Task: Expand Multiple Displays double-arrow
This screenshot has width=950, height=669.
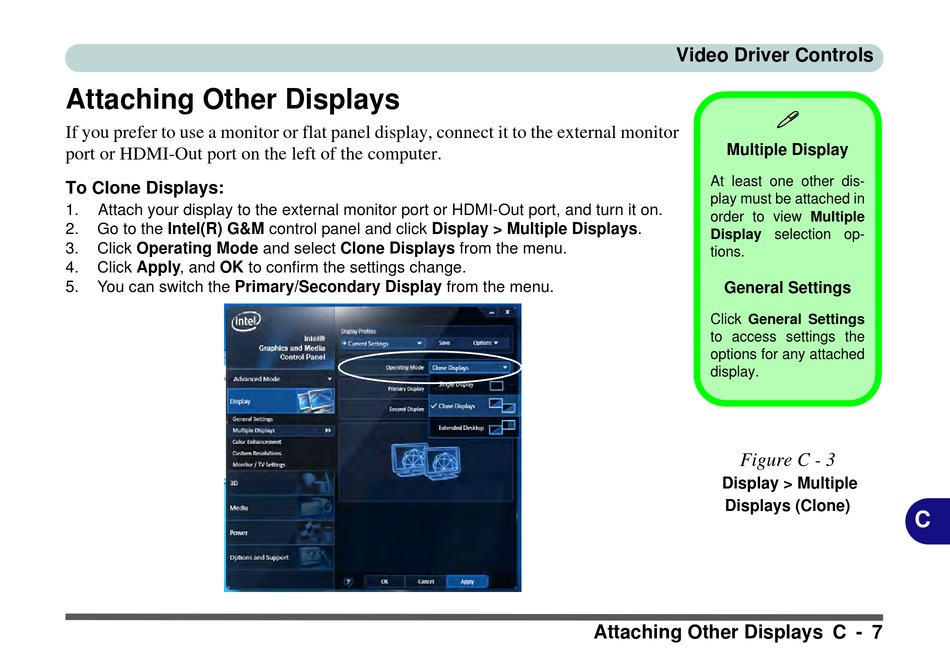Action: (328, 430)
